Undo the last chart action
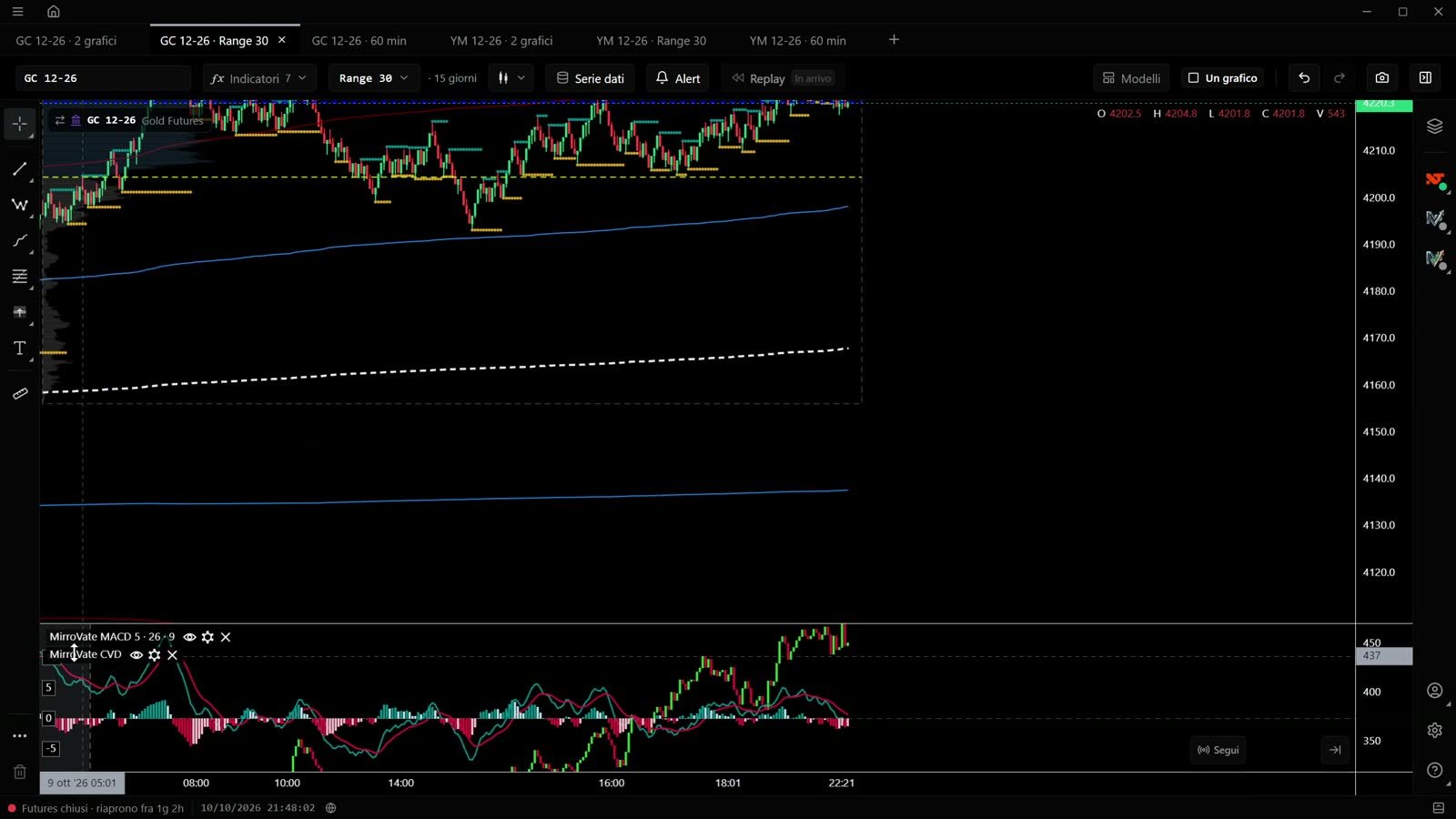Viewport: 1456px width, 819px height. click(1304, 78)
